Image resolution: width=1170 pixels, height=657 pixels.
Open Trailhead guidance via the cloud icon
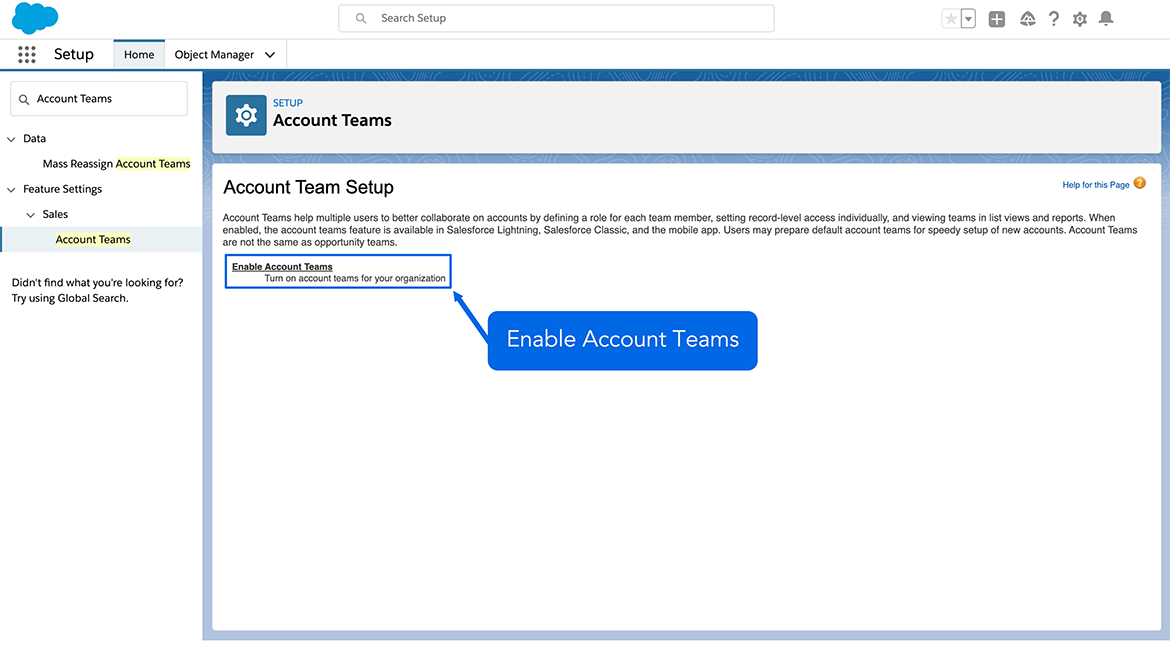click(1027, 18)
